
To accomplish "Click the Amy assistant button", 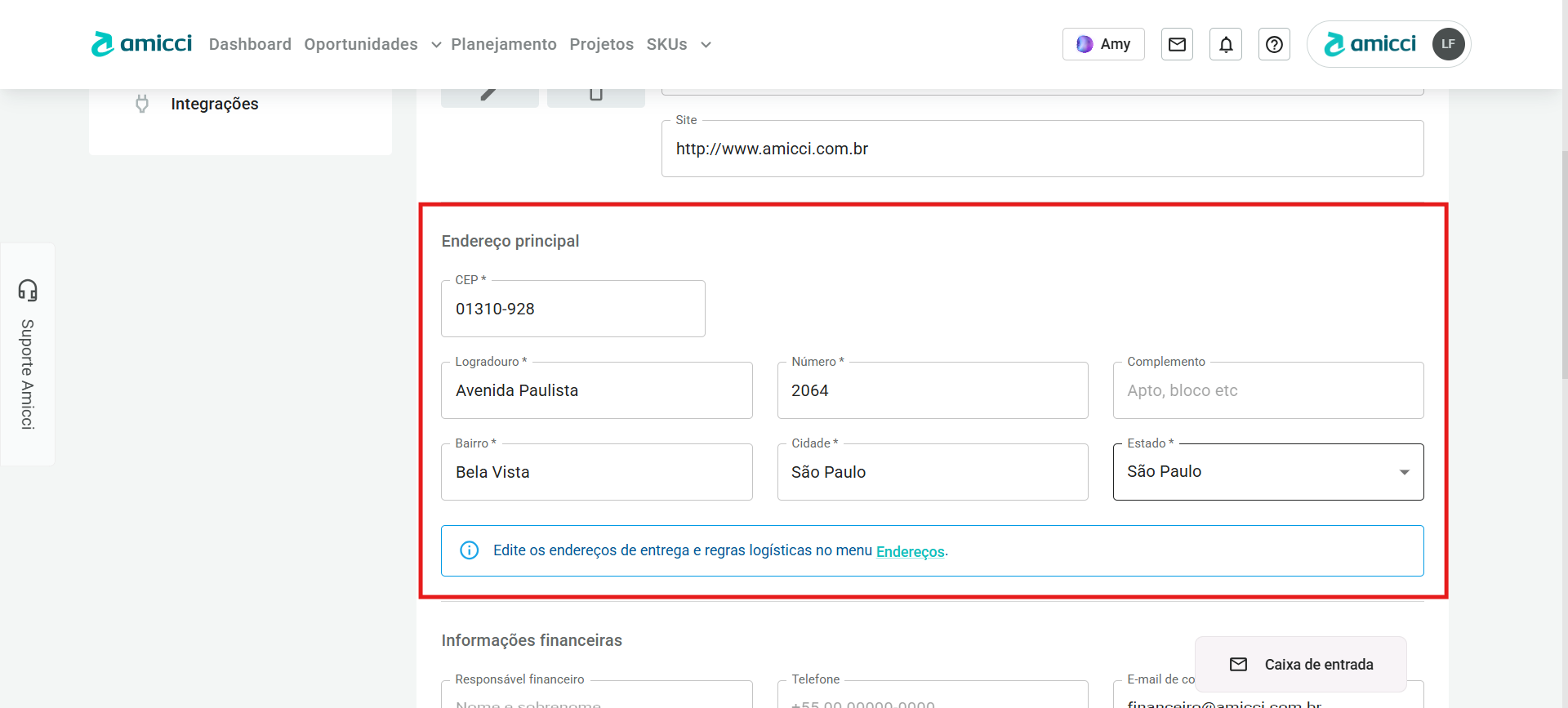I will 1103,44.
